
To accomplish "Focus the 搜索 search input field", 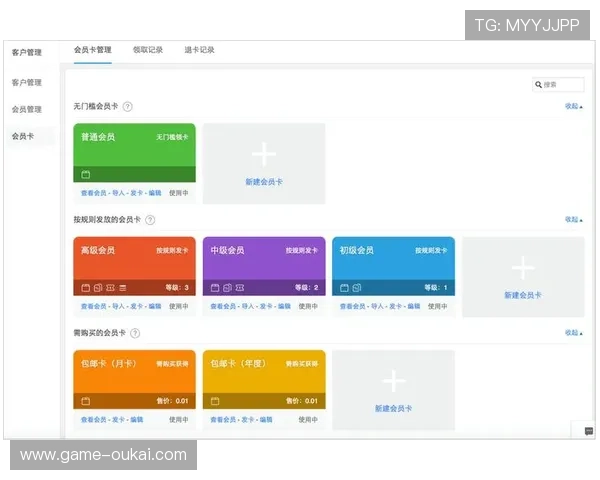I will pyautogui.click(x=558, y=85).
